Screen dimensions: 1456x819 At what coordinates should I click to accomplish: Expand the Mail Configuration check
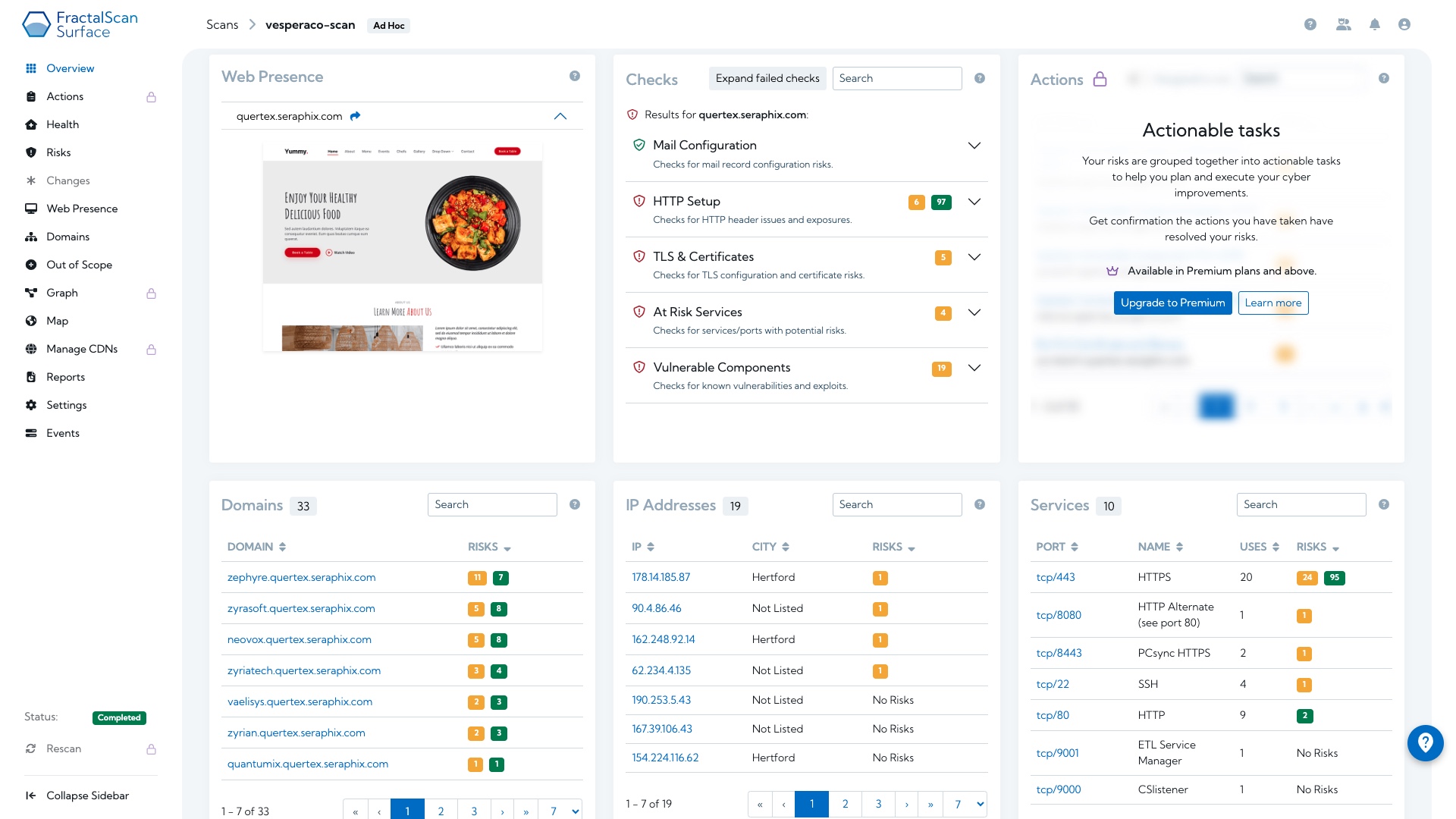[974, 146]
